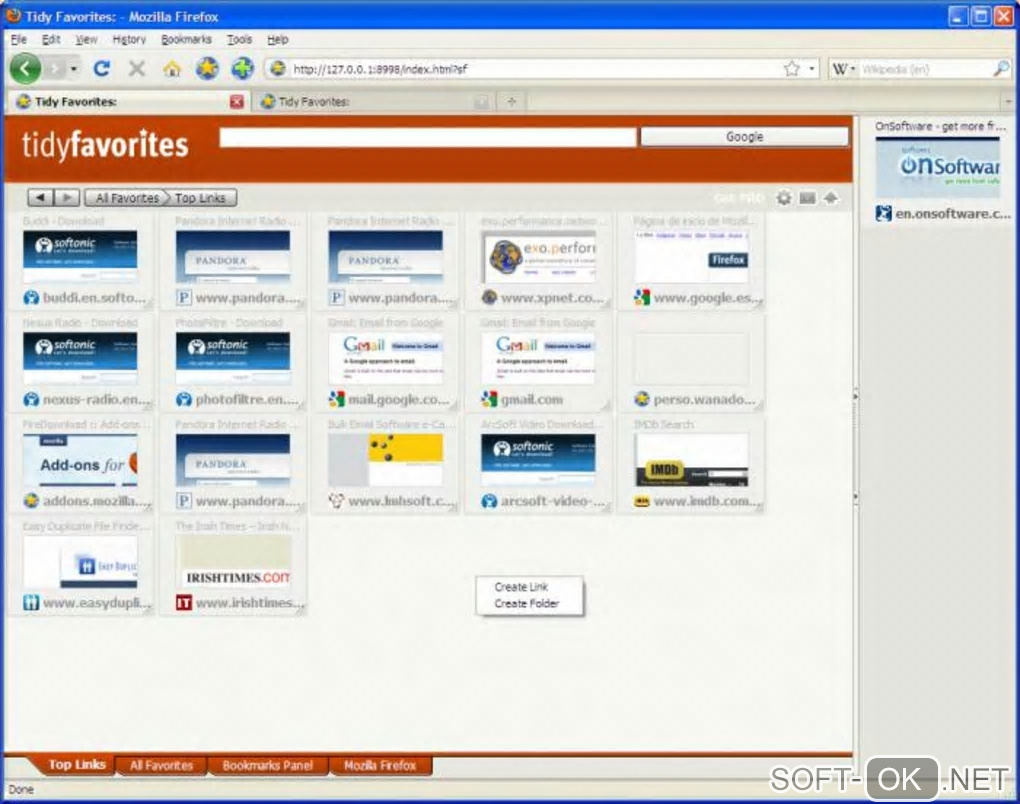Click the All Favorites breadcrumb

[126, 197]
